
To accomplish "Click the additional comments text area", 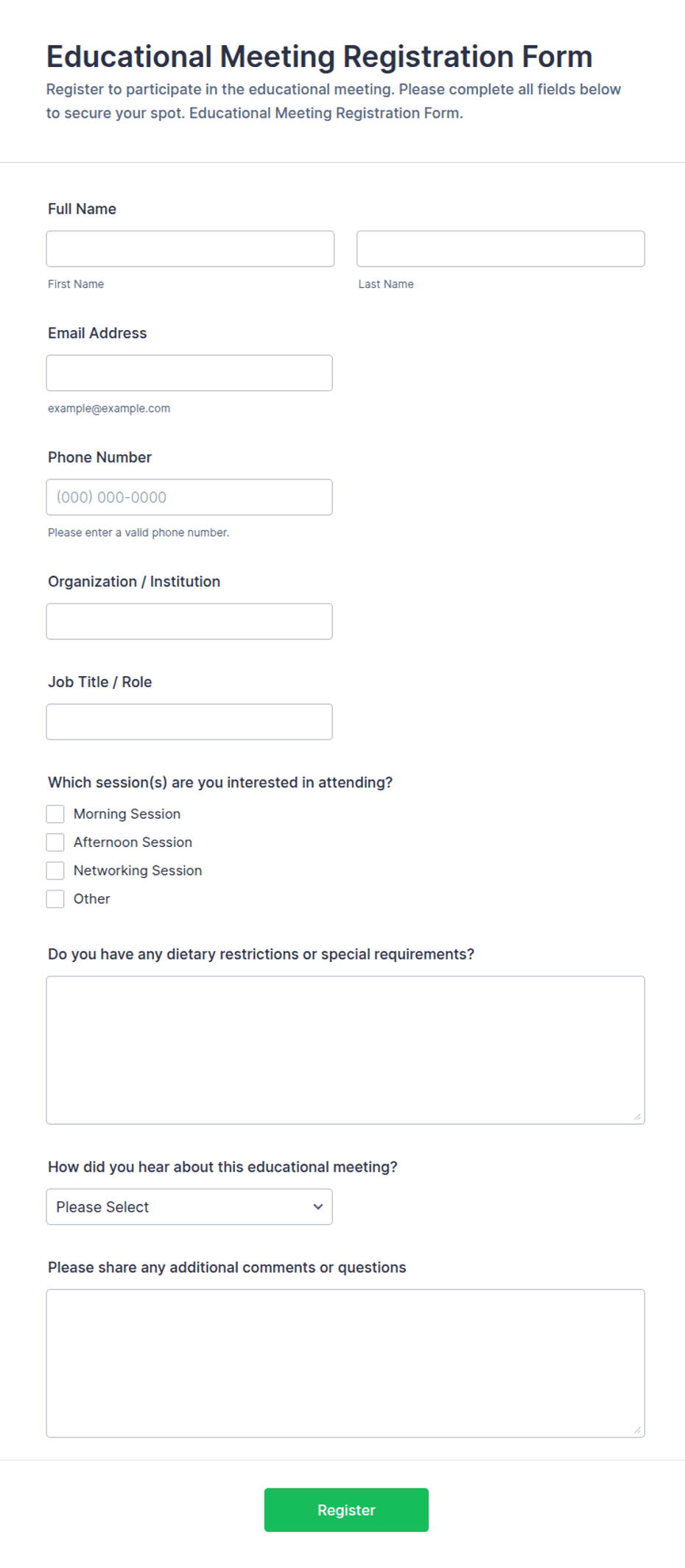I will tap(345, 1363).
